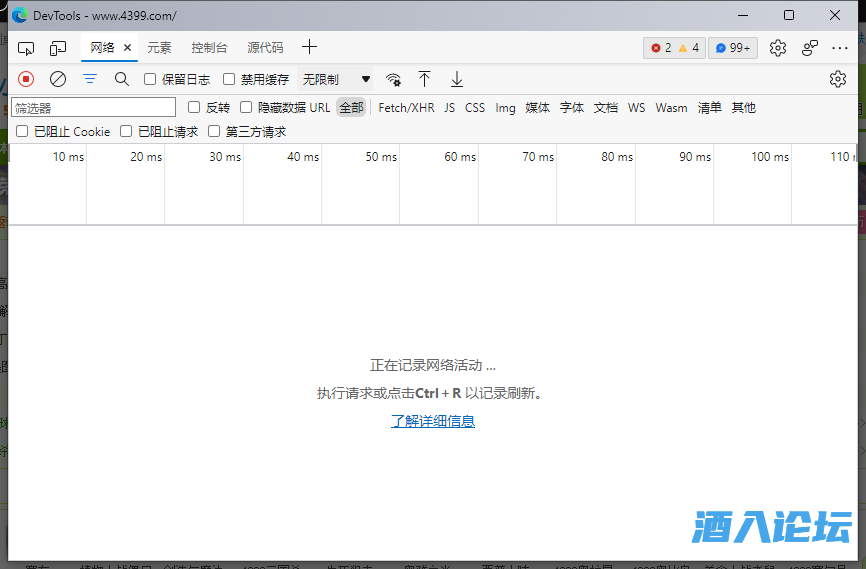Click the export HAR download arrow
The width and height of the screenshot is (866, 569).
(x=457, y=79)
